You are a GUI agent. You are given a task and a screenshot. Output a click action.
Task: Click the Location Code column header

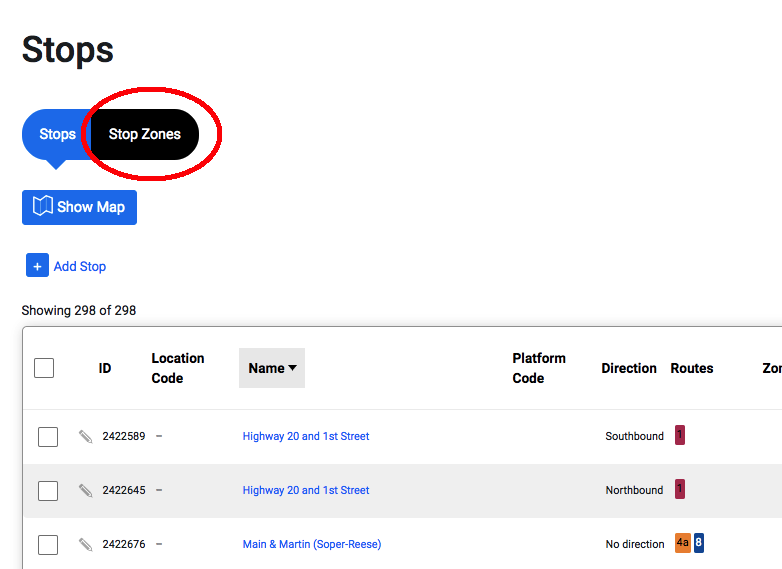pyautogui.click(x=178, y=368)
